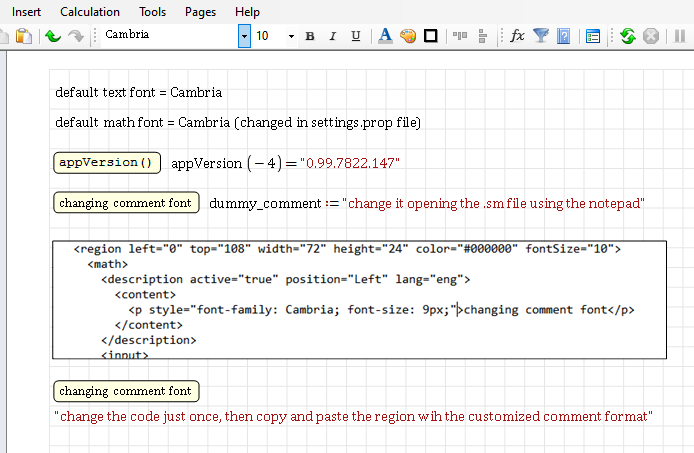This screenshot has height=453, width=694.
Task: Undo the last action
Action: coord(52,36)
